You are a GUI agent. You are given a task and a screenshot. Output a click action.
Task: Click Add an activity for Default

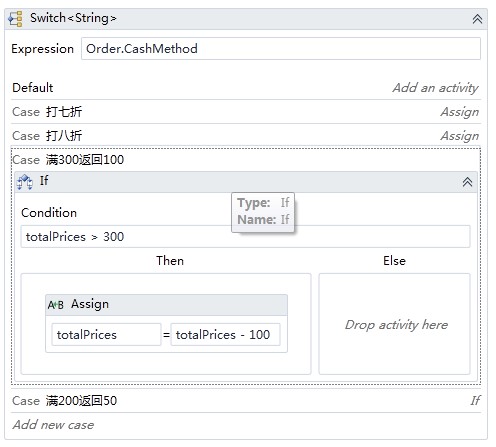point(435,88)
